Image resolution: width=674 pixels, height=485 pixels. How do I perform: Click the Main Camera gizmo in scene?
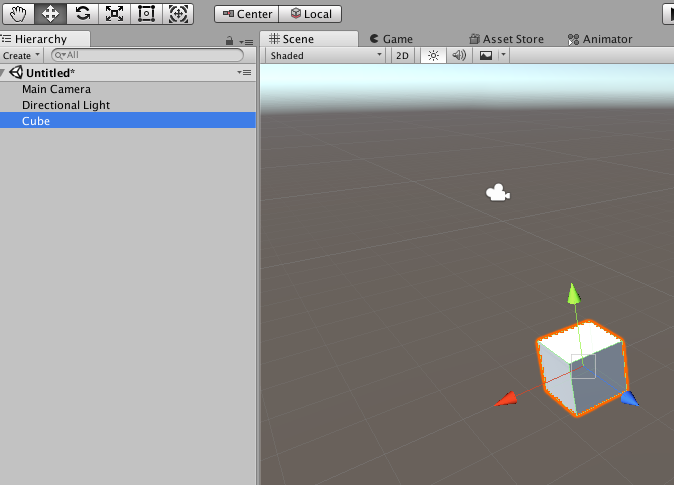pyautogui.click(x=498, y=193)
